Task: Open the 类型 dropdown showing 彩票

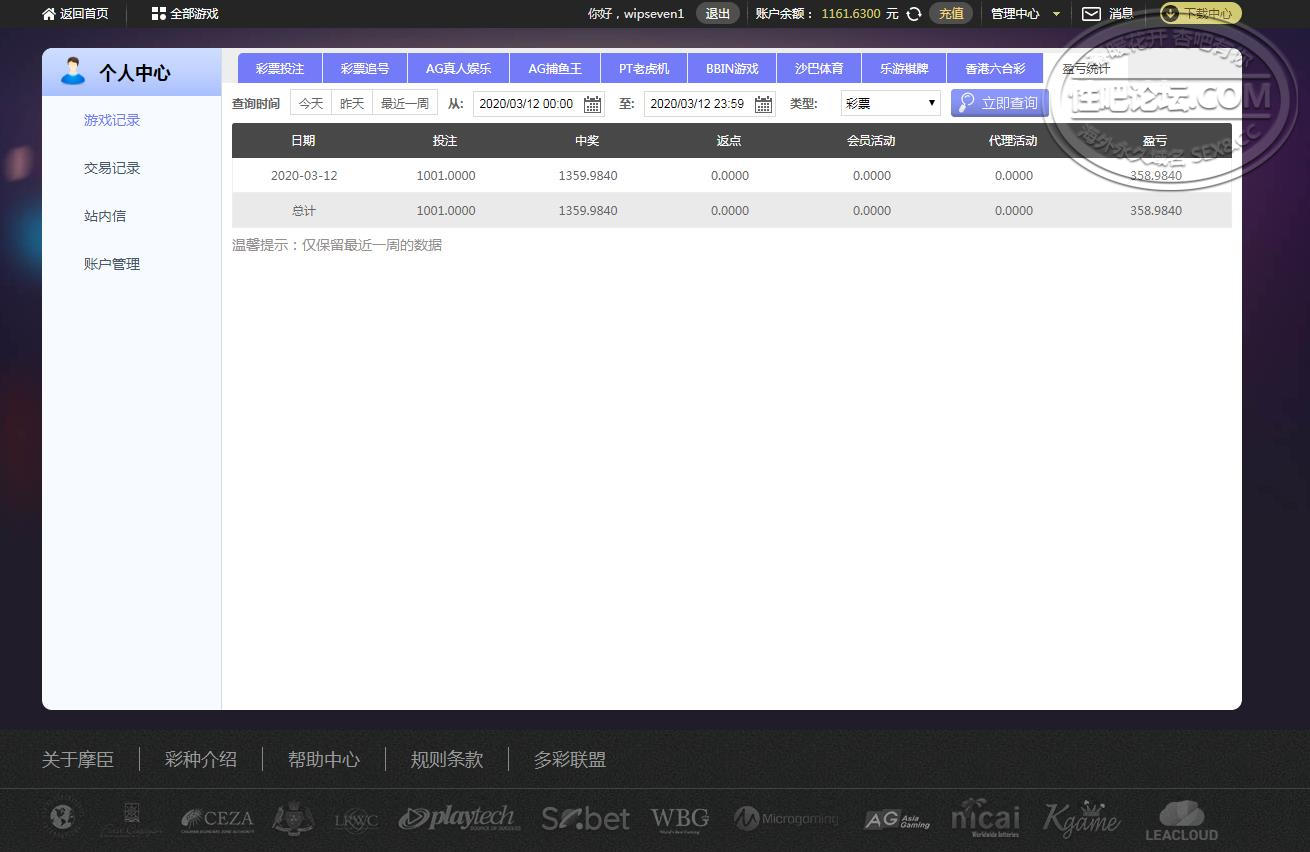Action: pyautogui.click(x=890, y=103)
